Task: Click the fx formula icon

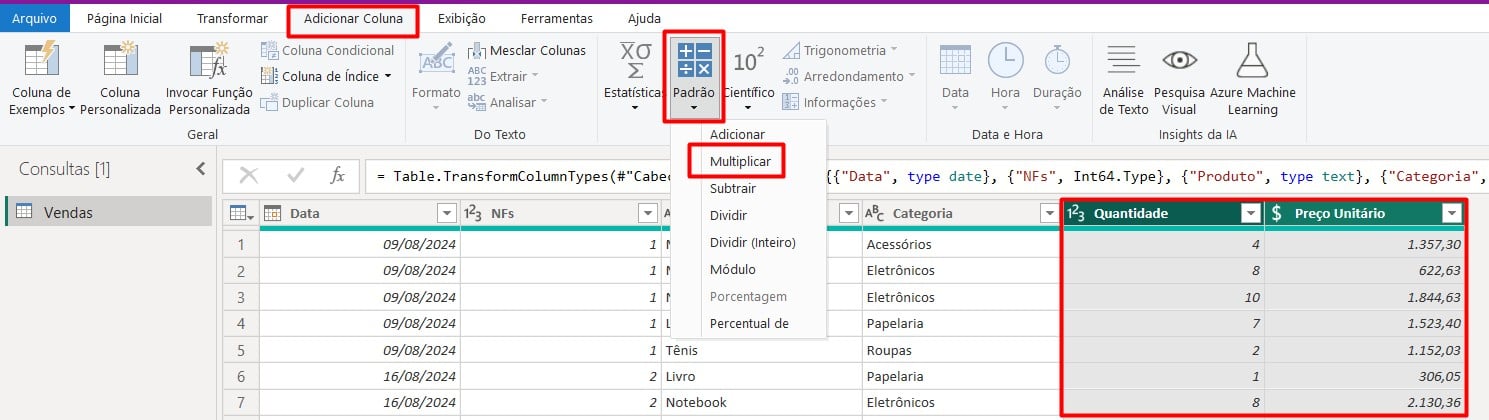Action: (x=338, y=175)
